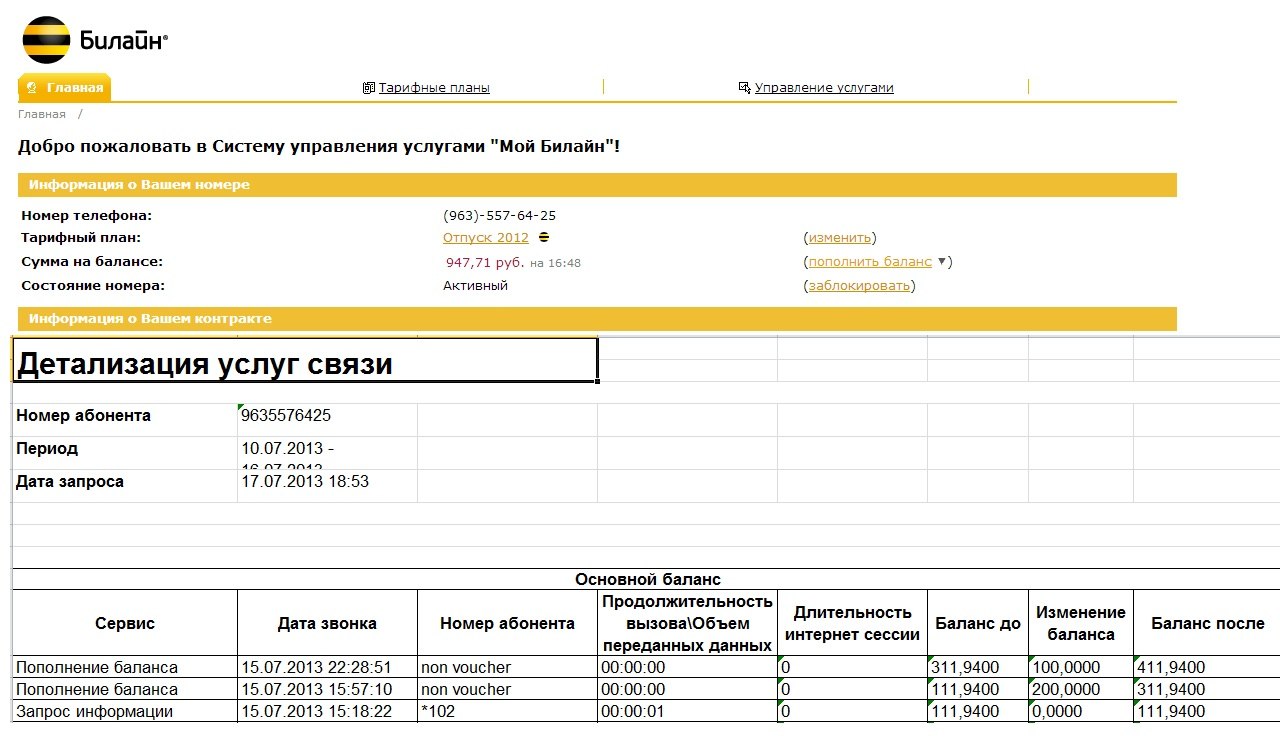Viewport: 1280px width, 753px height.
Task: Select request date cell 17.07.2013 18:53
Action: pos(327,486)
